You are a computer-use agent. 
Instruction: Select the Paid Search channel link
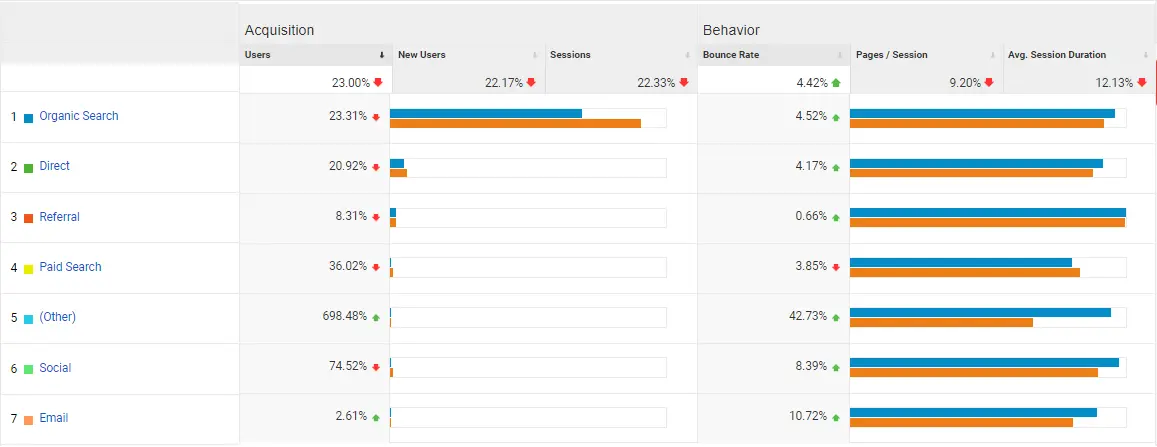[70, 267]
